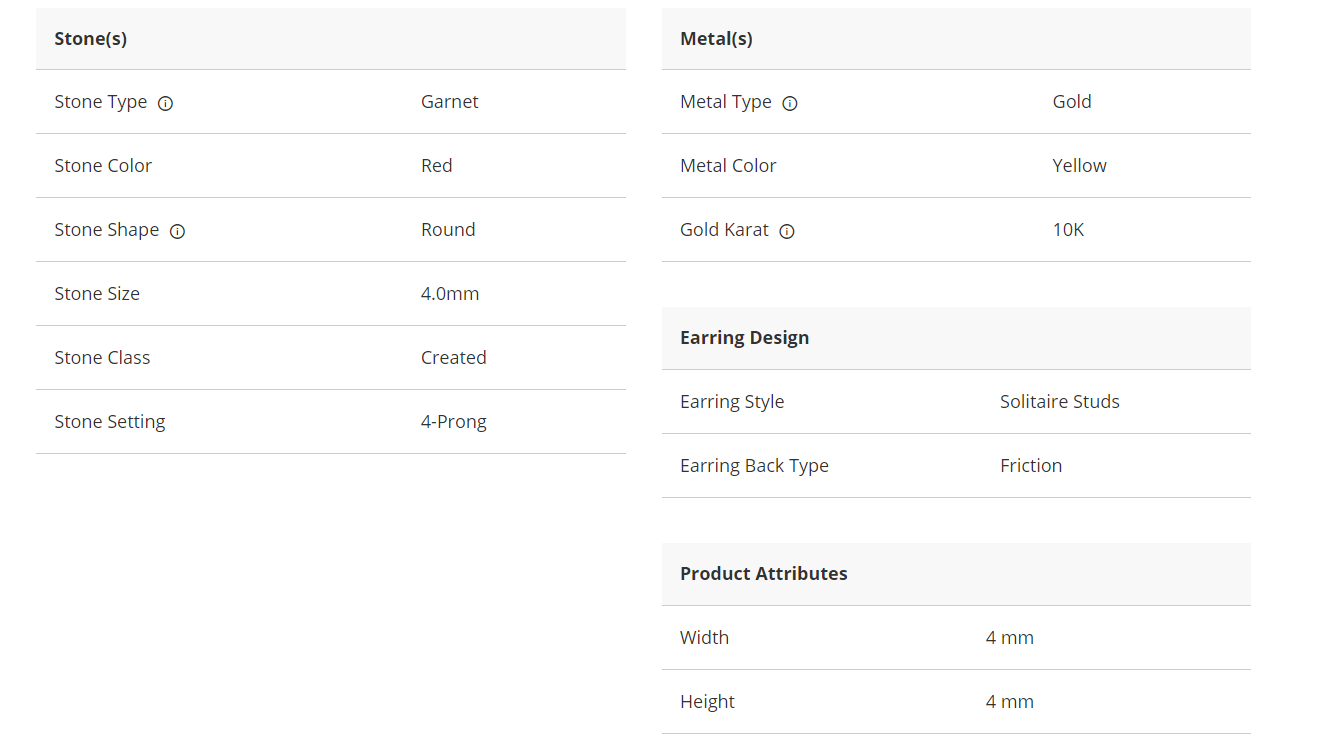Screen dimensions: 1323x756
Task: Select the Red stone color value
Action: pos(436,166)
